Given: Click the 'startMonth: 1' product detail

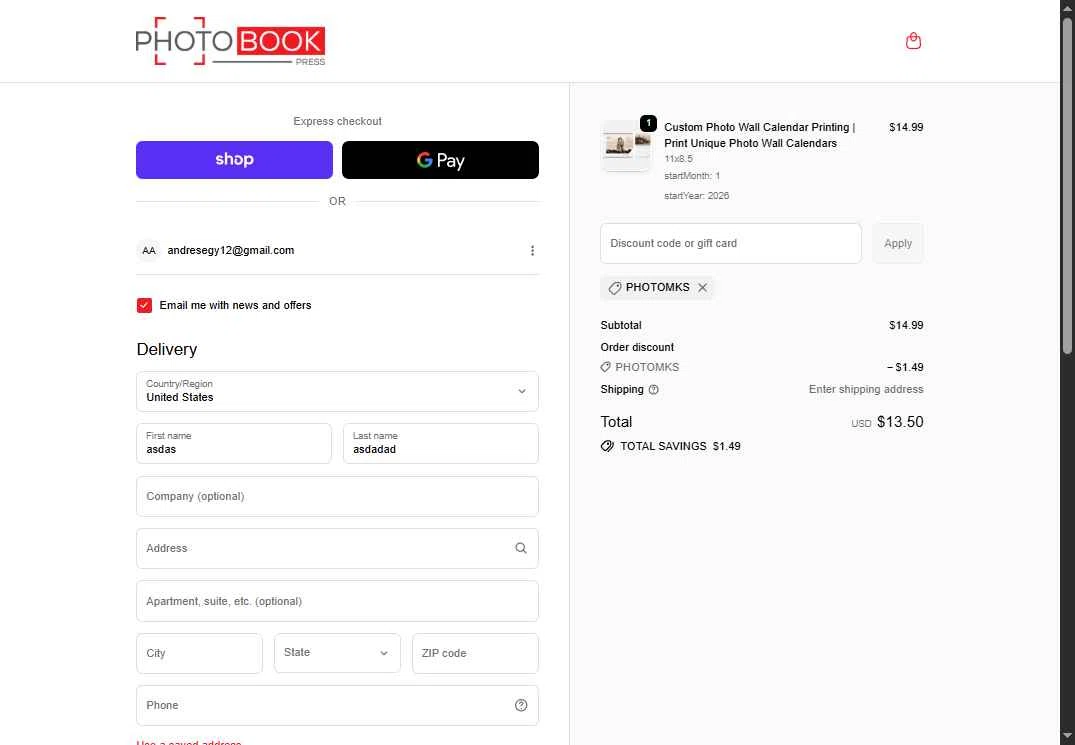Looking at the screenshot, I should coord(692,176).
